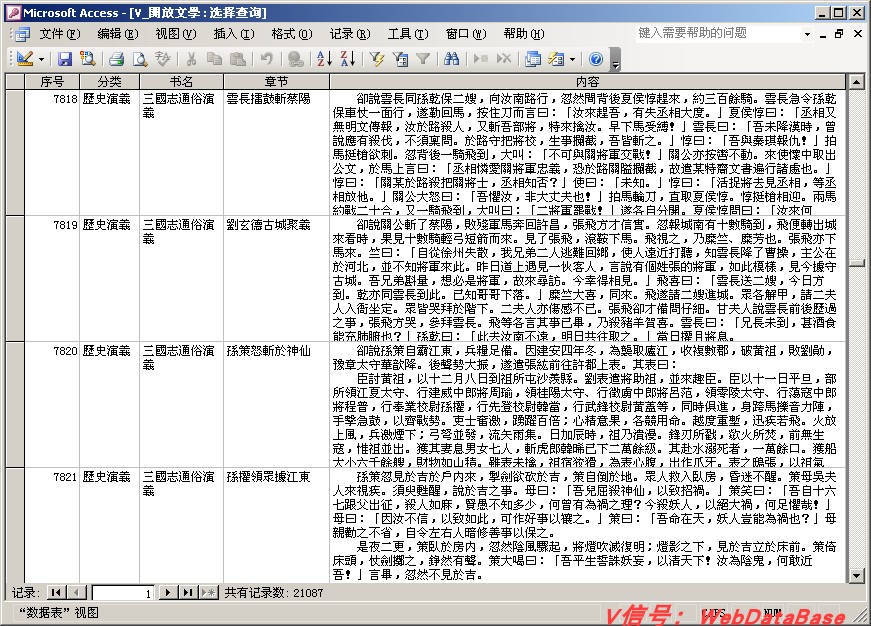Open the 窗口 menu

click(466, 34)
